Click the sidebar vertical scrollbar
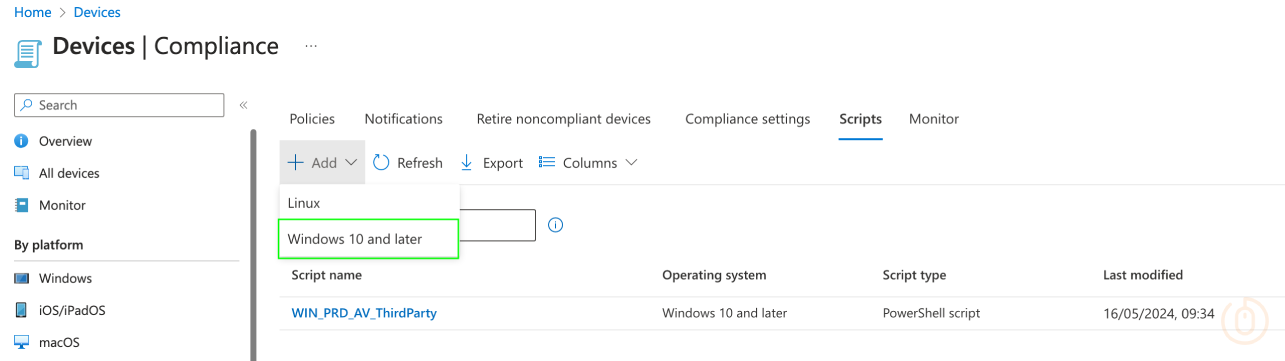Image resolution: width=1285 pixels, height=361 pixels. coord(252,244)
